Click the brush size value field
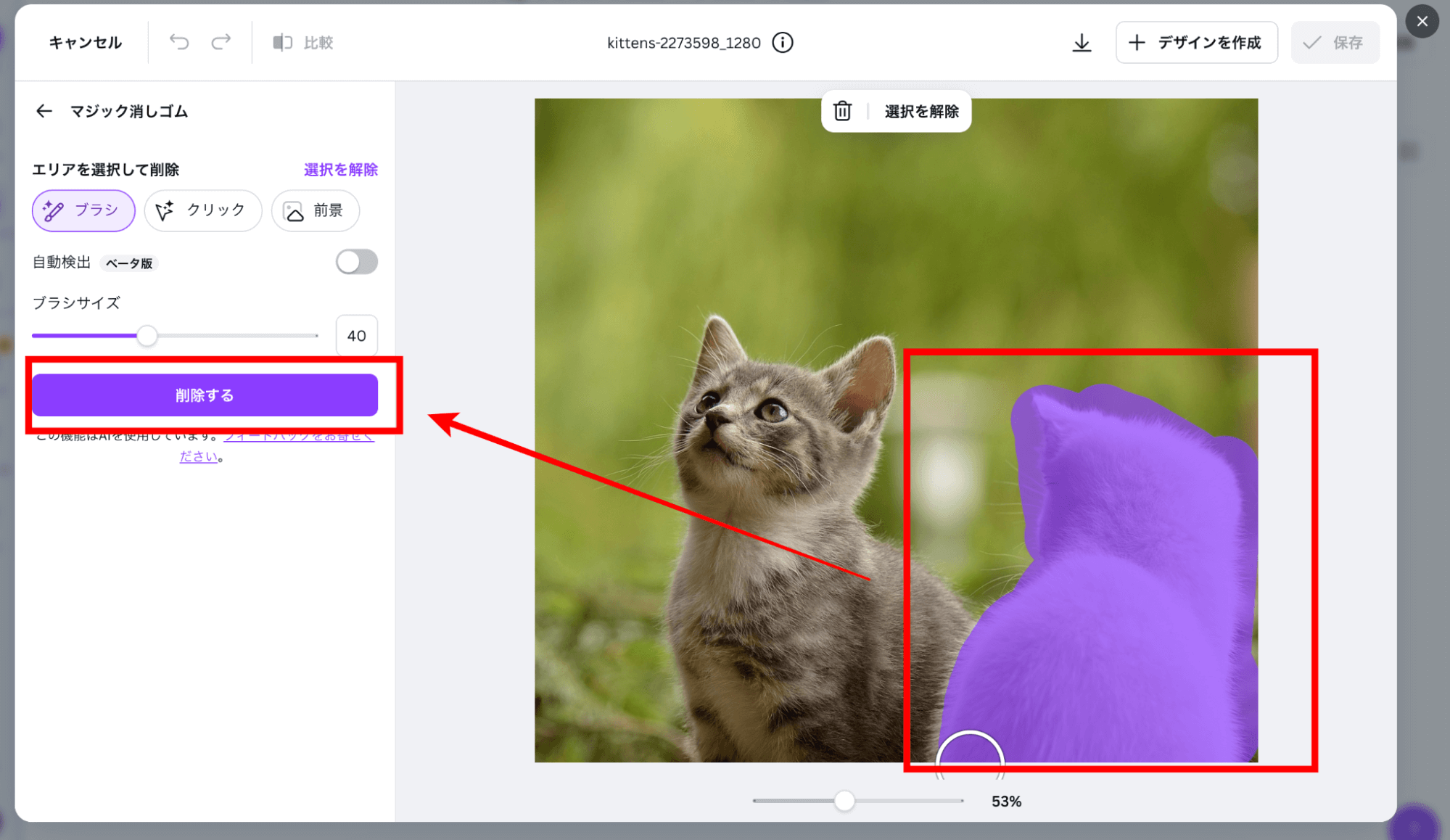The image size is (1450, 840). point(356,336)
